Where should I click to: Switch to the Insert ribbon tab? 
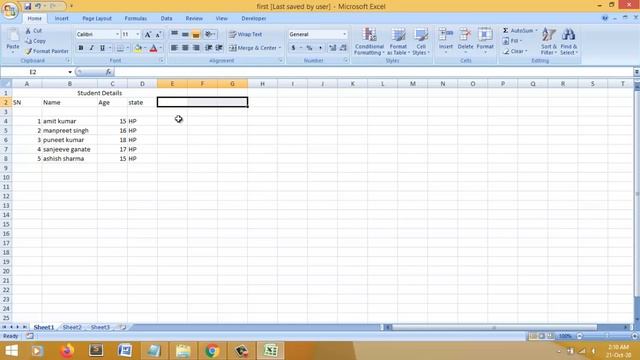62,18
